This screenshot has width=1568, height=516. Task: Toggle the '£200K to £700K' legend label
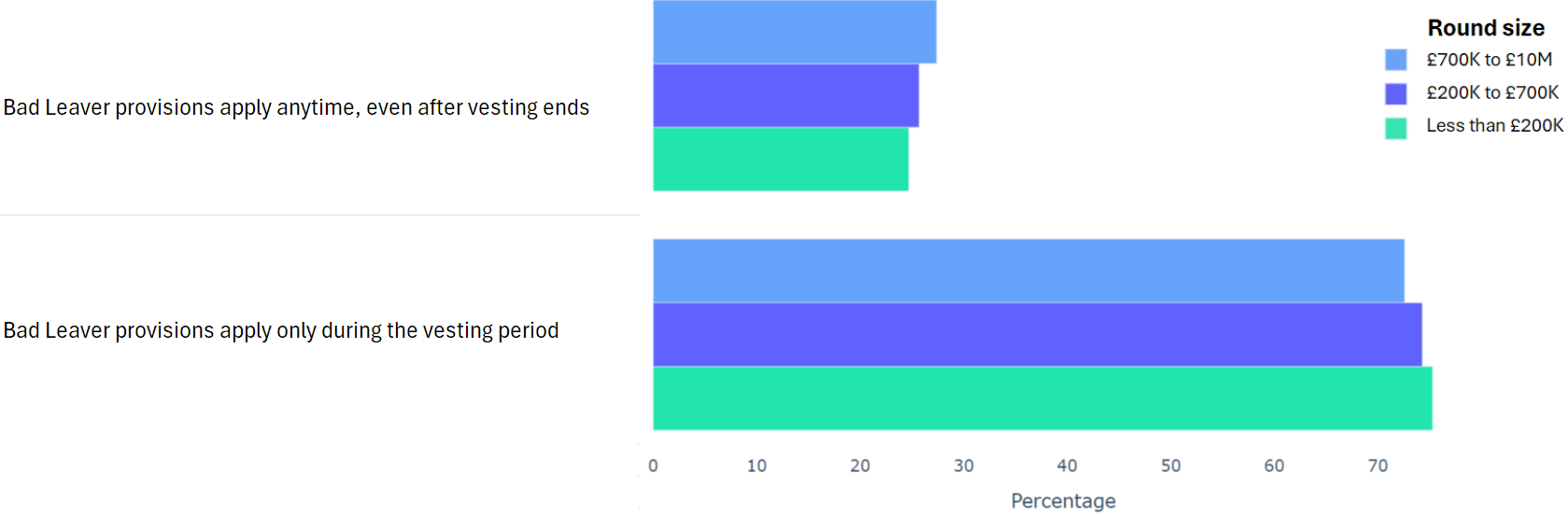coord(1491,92)
